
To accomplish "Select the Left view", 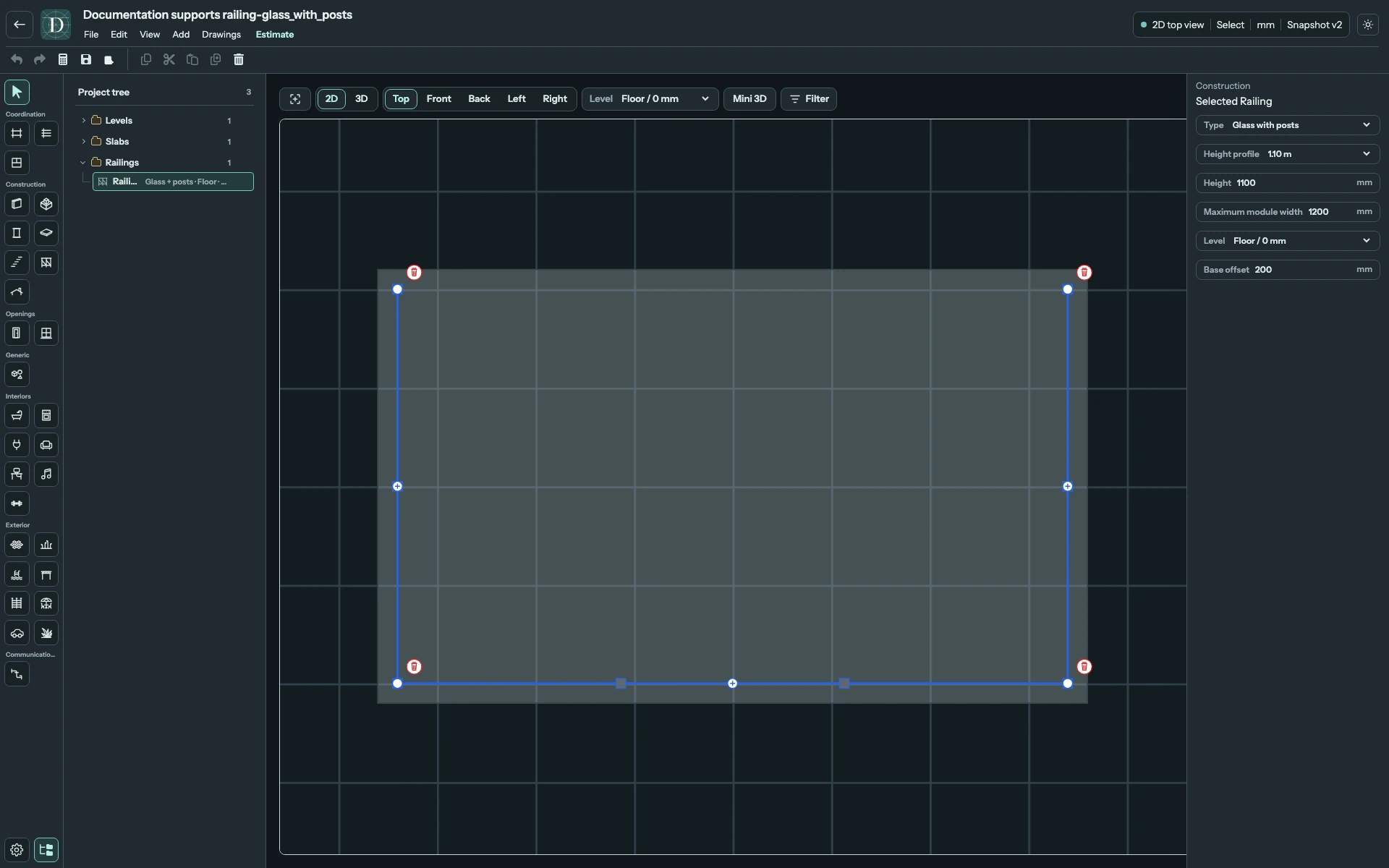I will (517, 99).
